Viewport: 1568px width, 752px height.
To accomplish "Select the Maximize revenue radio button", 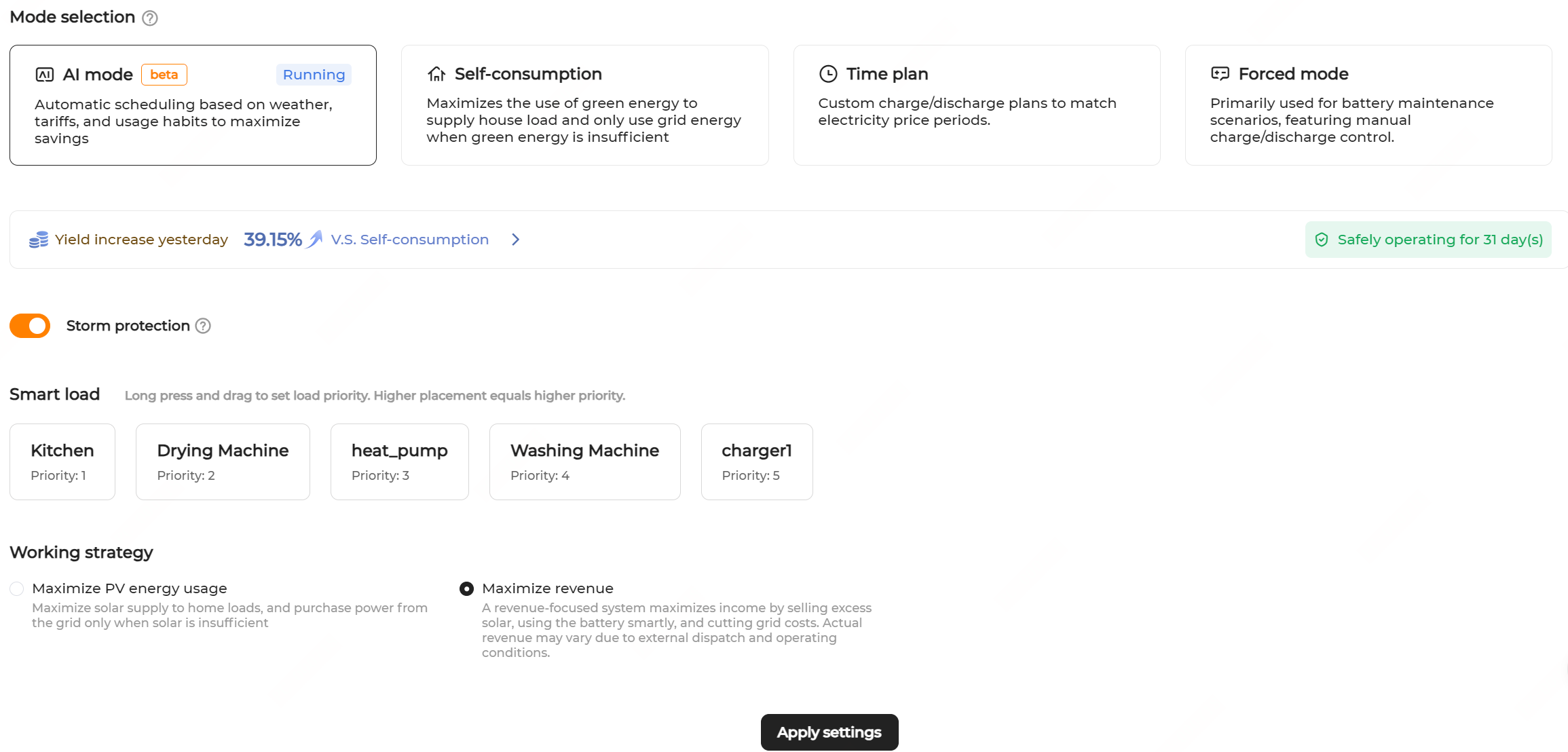I will pyautogui.click(x=466, y=588).
